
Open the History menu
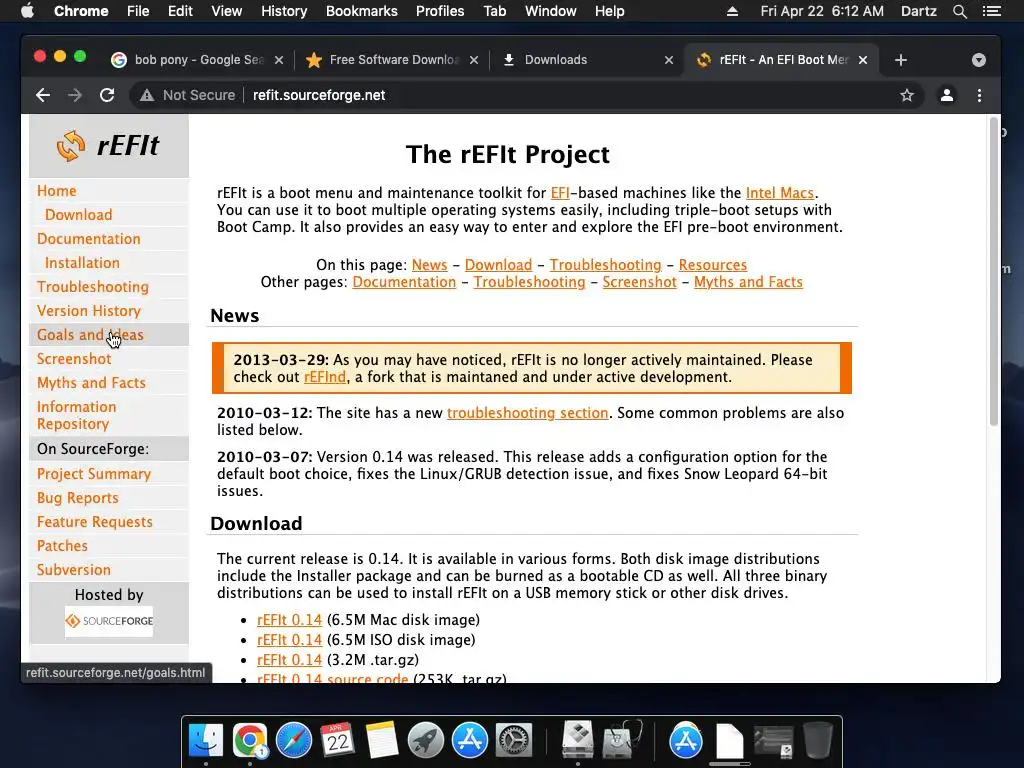tap(284, 11)
